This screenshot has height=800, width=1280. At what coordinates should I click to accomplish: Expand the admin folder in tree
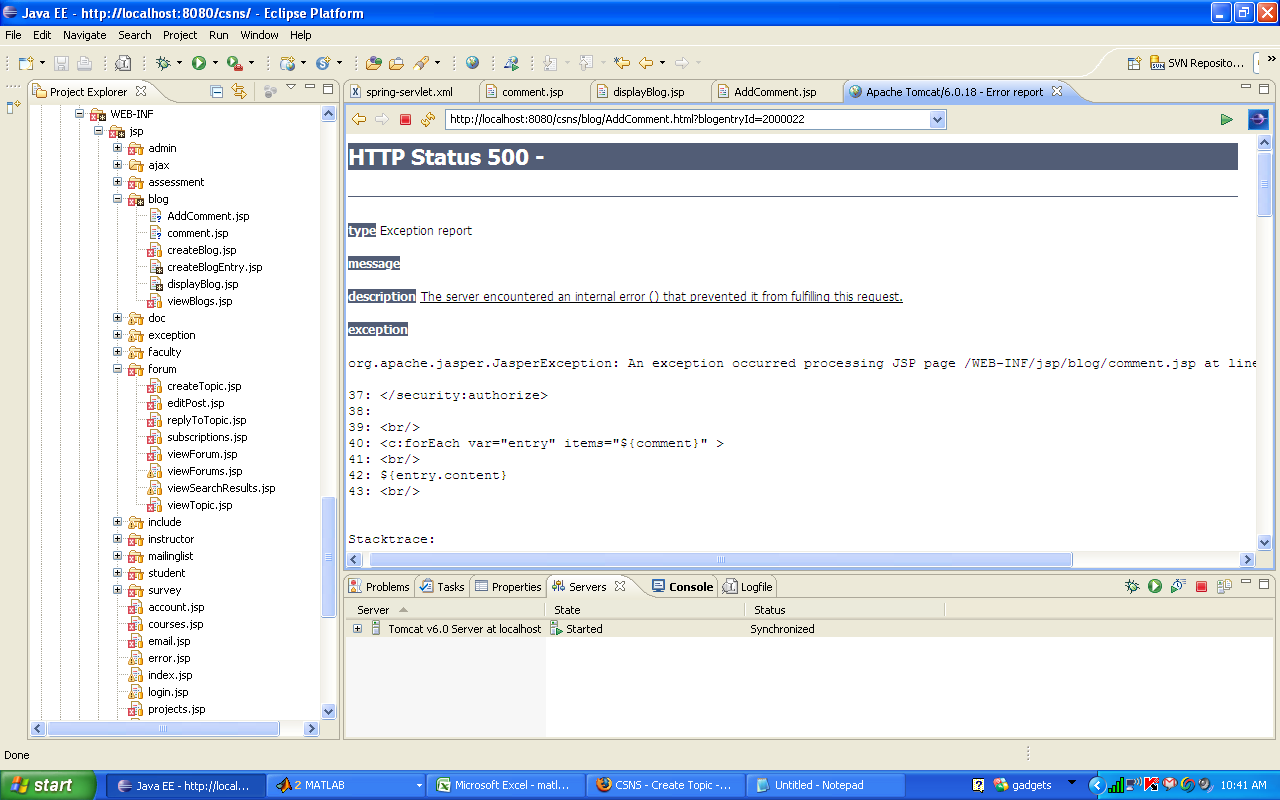117,148
